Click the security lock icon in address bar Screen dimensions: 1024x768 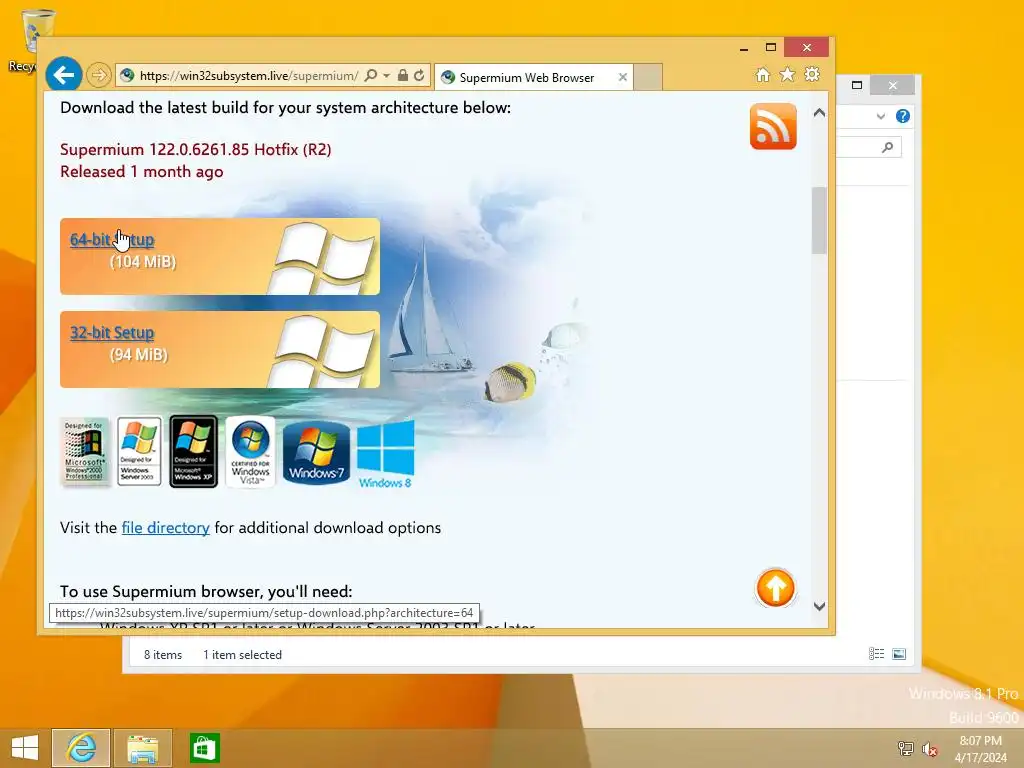point(403,76)
